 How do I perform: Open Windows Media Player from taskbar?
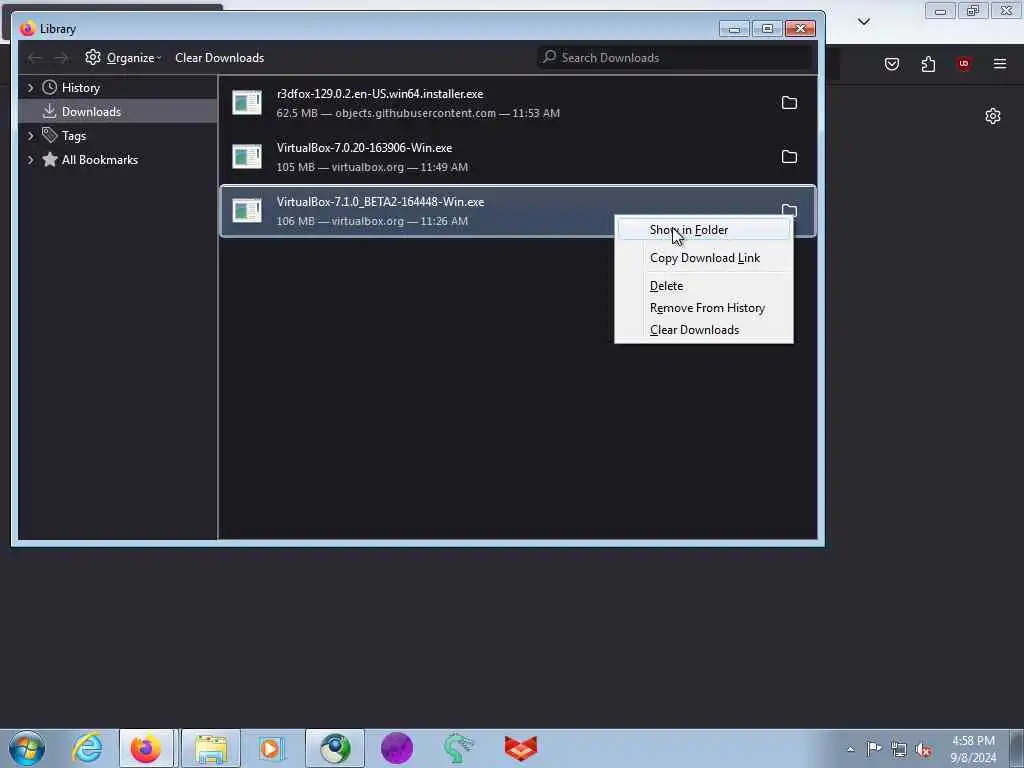tap(270, 748)
